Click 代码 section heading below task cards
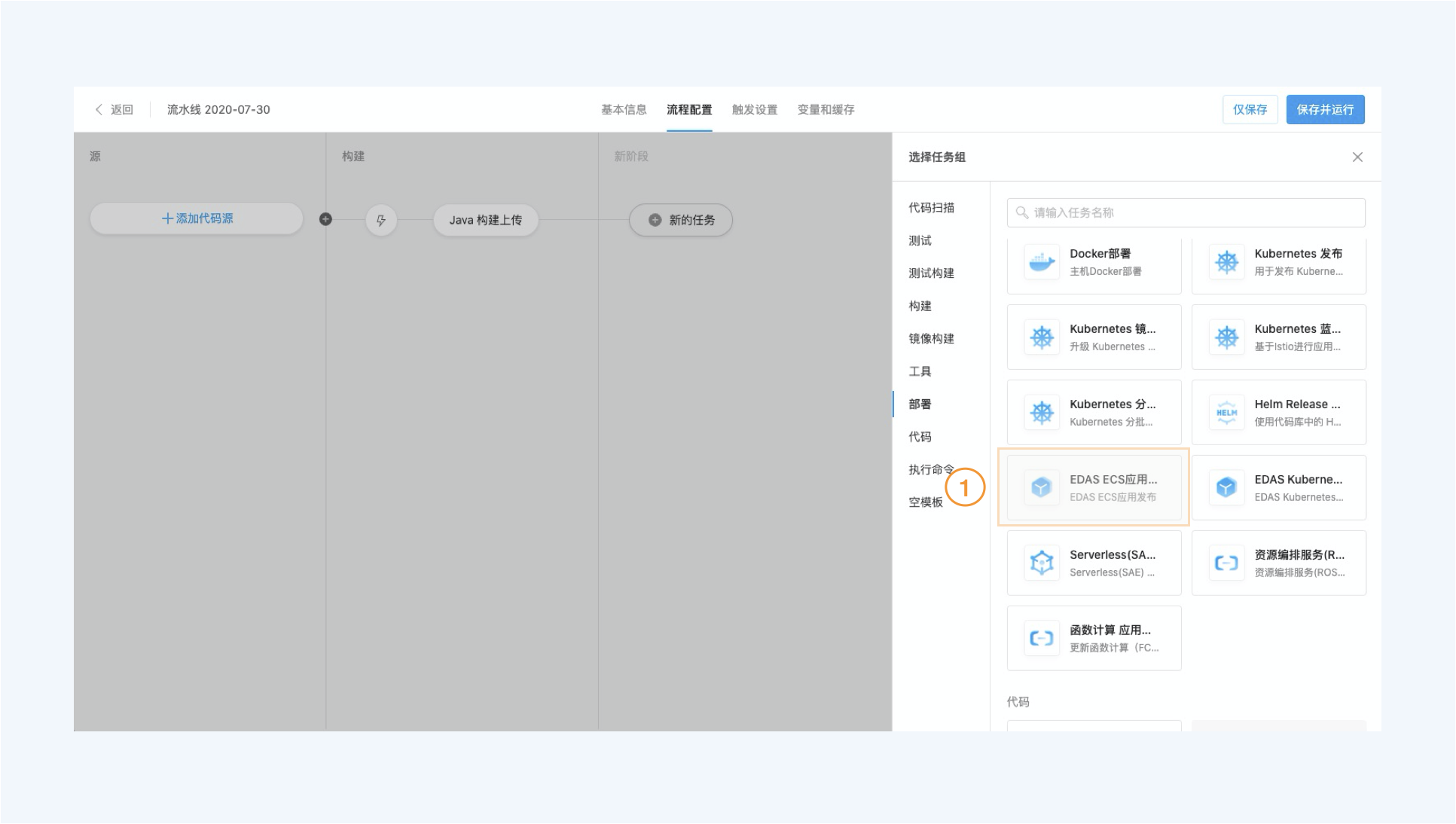 tap(1018, 702)
